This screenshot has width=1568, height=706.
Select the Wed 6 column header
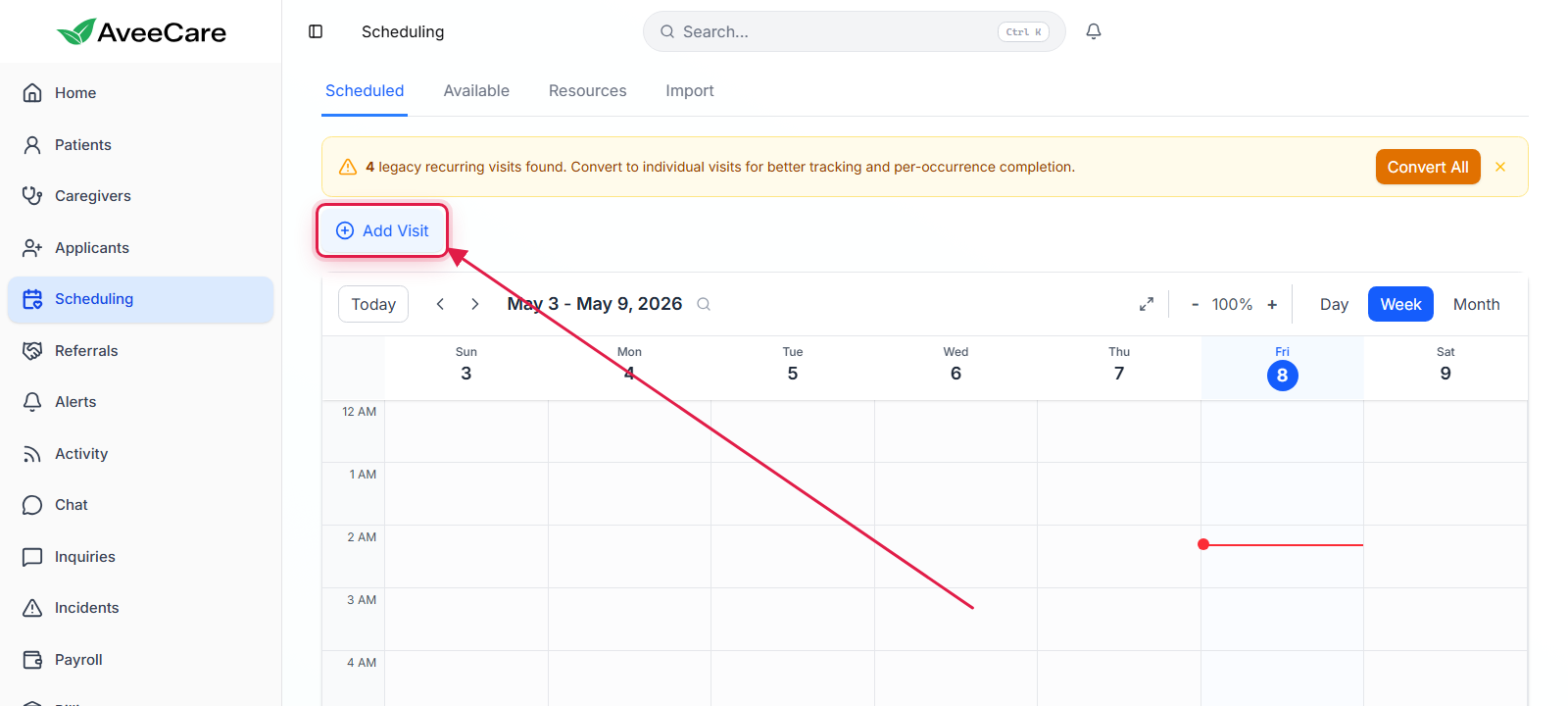coord(955,368)
